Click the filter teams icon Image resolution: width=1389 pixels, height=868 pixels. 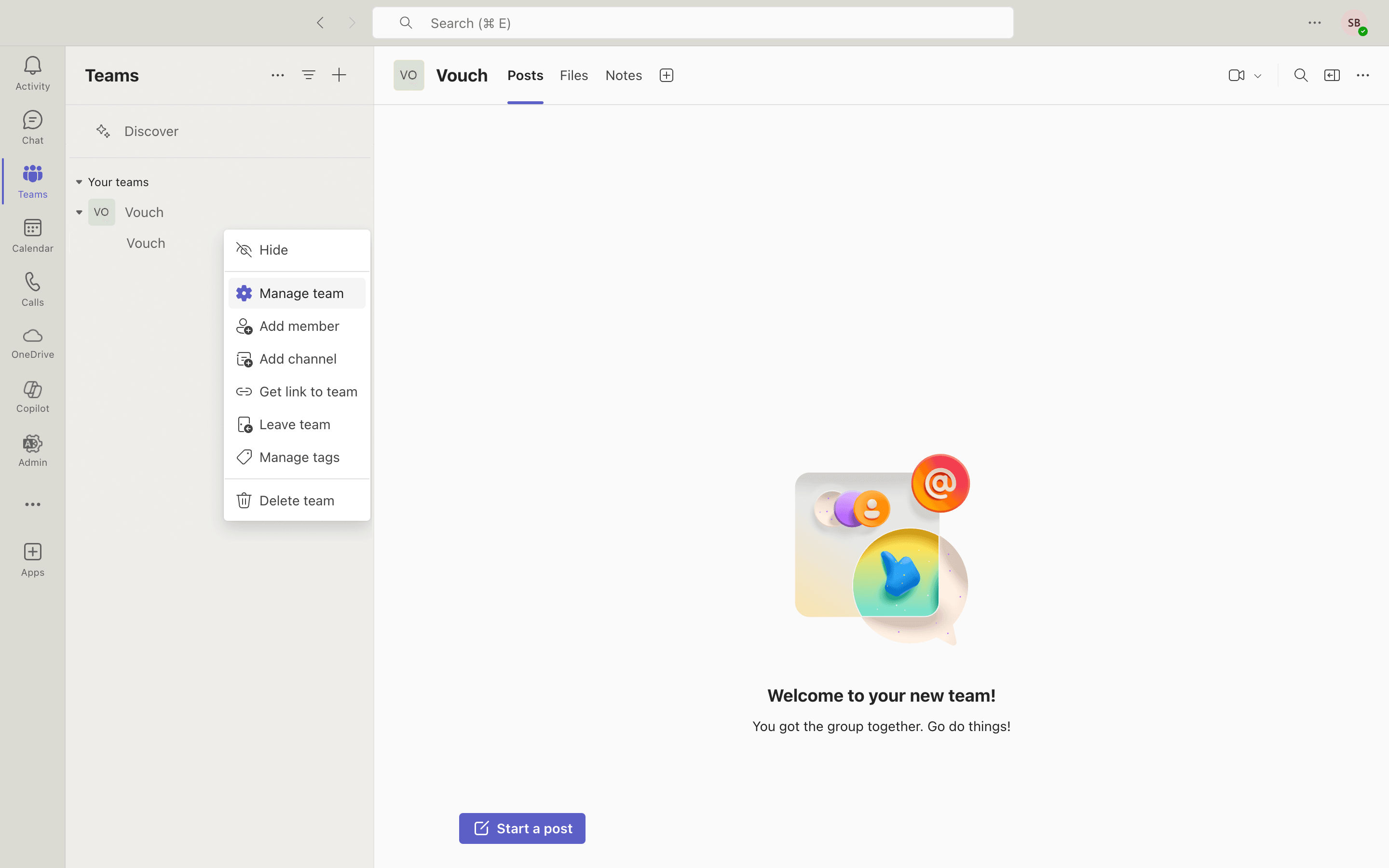(x=308, y=75)
